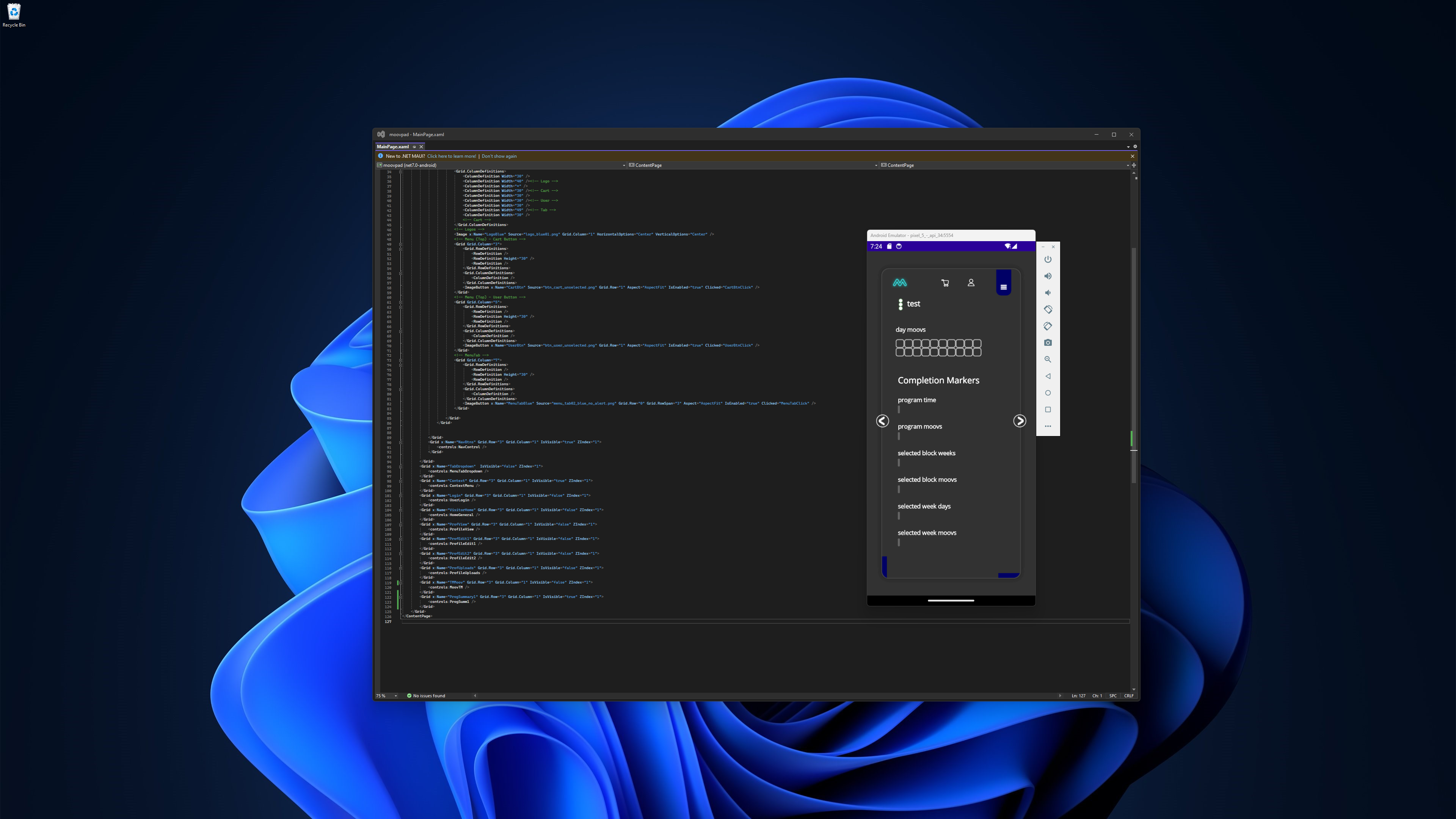
Task: Lower volume in the emulator toolbar
Action: tap(1048, 293)
